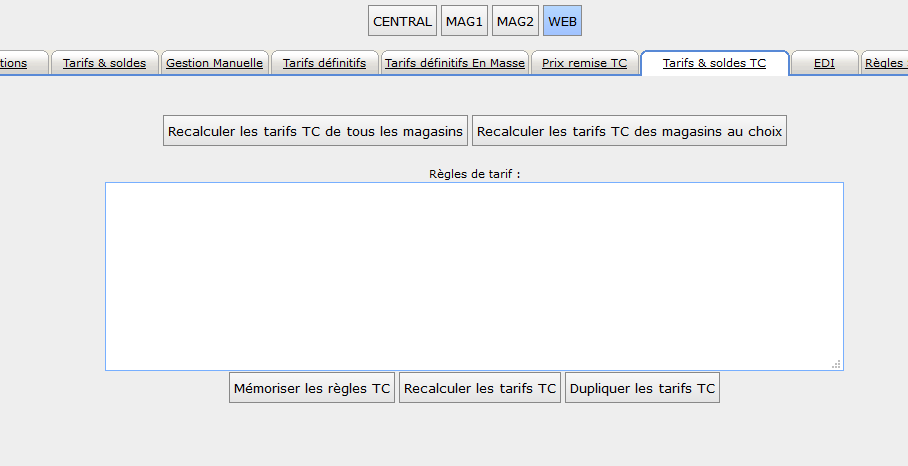This screenshot has height=466, width=908.
Task: Open the EDI tab
Action: [824, 63]
